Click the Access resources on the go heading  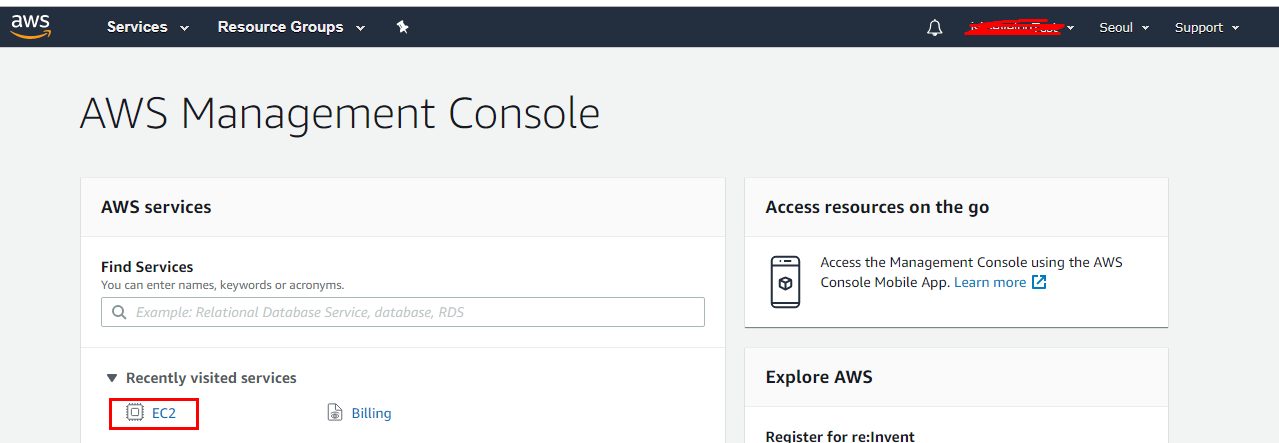pos(877,207)
